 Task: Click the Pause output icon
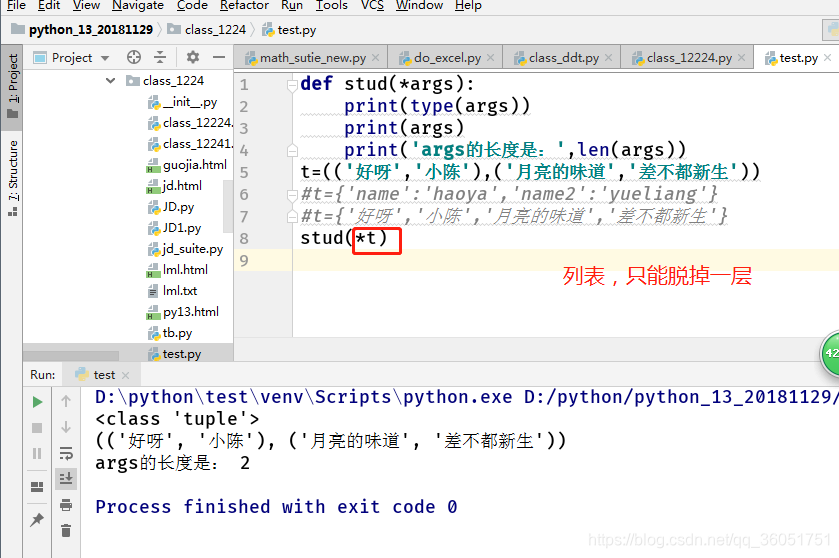37,454
